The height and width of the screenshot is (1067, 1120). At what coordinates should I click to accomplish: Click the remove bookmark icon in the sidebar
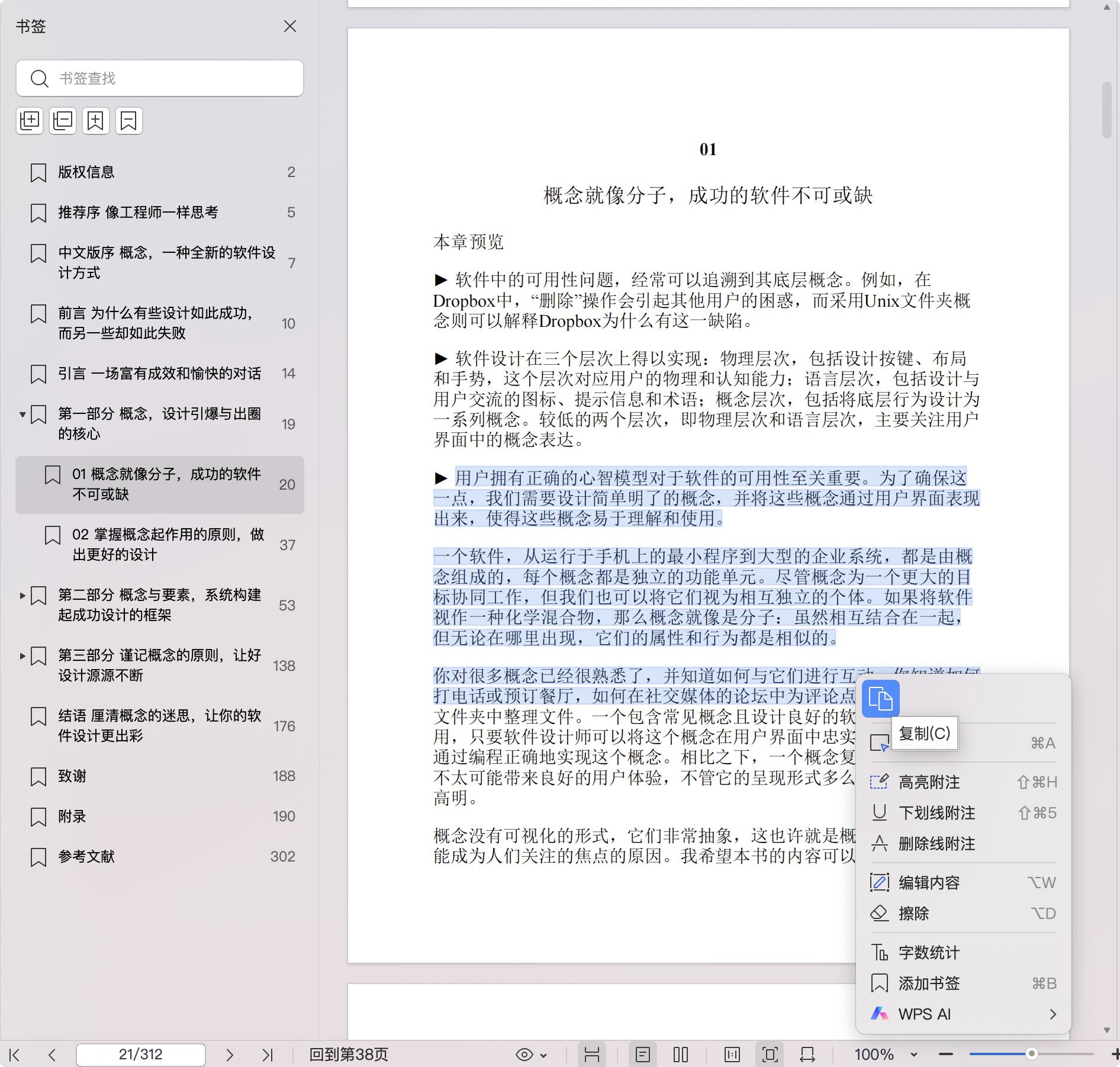(x=129, y=121)
